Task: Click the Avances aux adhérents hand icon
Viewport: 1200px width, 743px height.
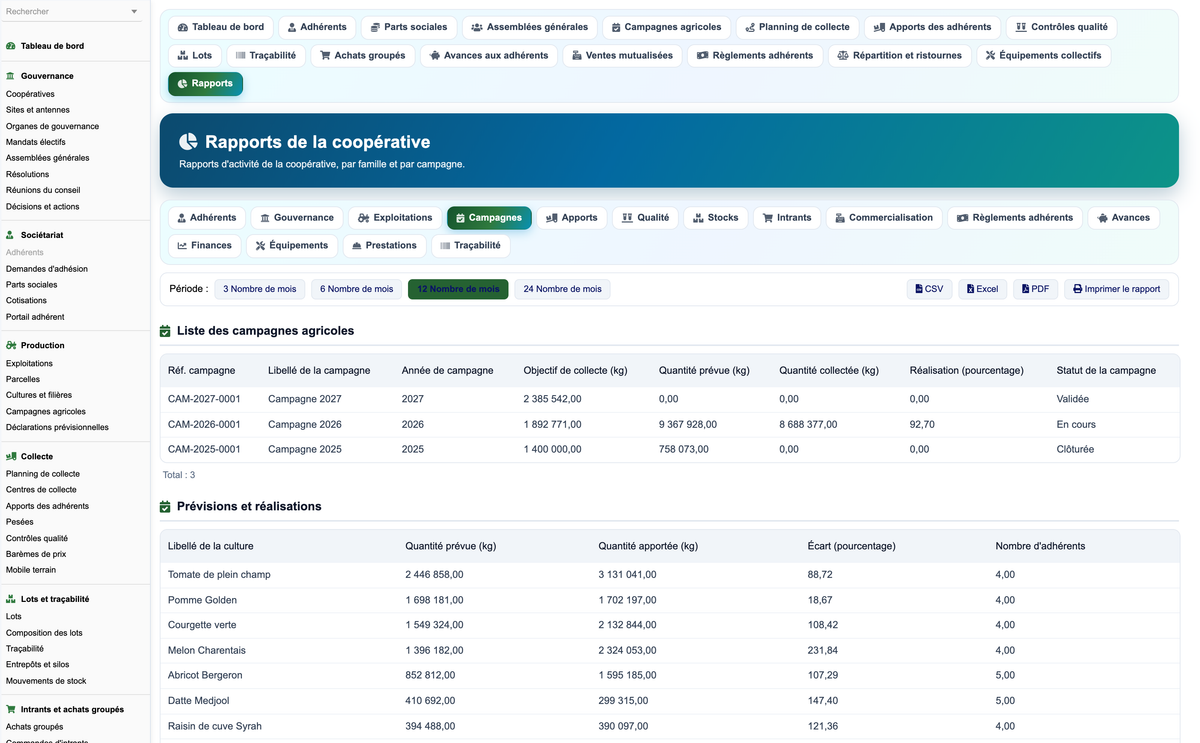Action: pyautogui.click(x=434, y=55)
